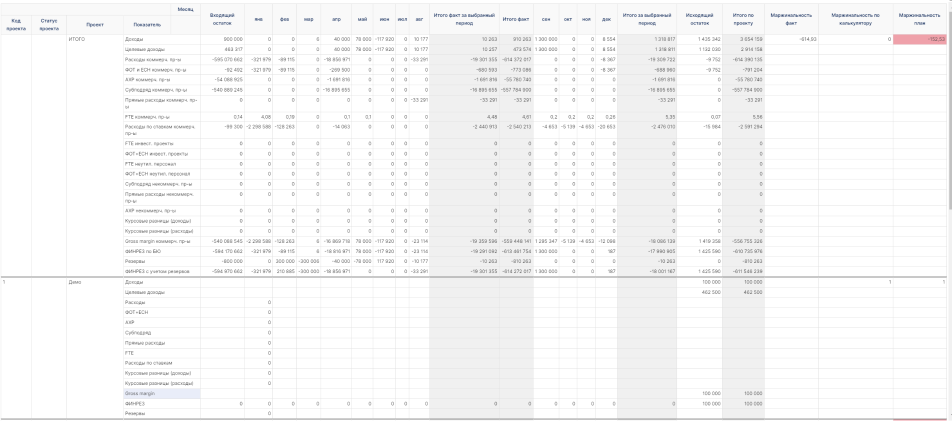Select the "янв" month column header
The width and height of the screenshot is (952, 421).
[x=259, y=18]
